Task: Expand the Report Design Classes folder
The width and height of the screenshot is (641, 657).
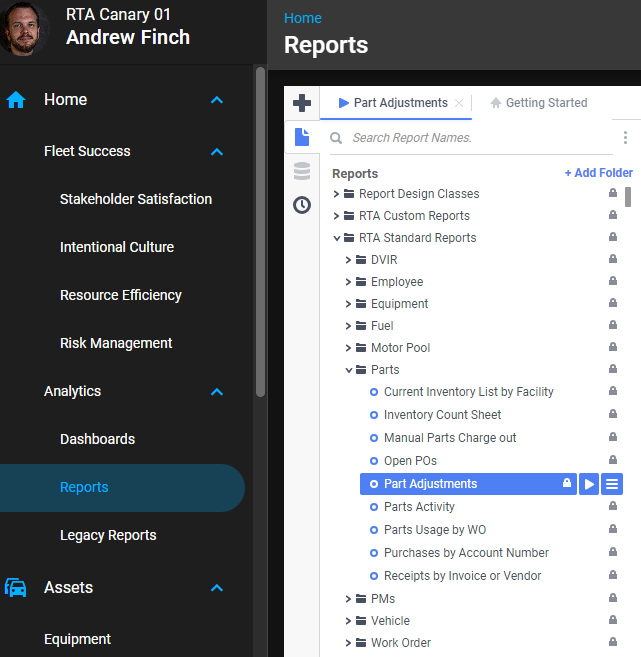Action: pyautogui.click(x=337, y=194)
